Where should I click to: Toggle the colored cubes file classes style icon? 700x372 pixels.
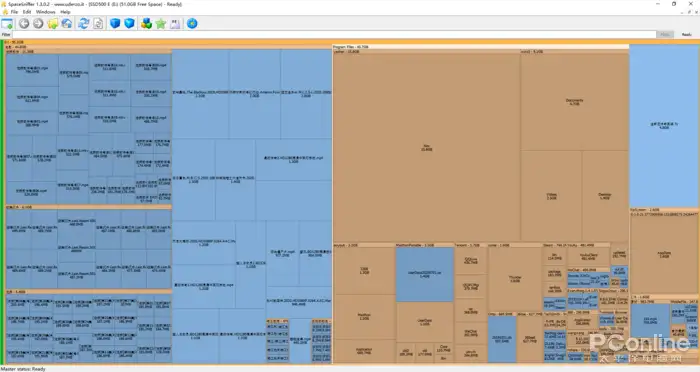[146, 24]
